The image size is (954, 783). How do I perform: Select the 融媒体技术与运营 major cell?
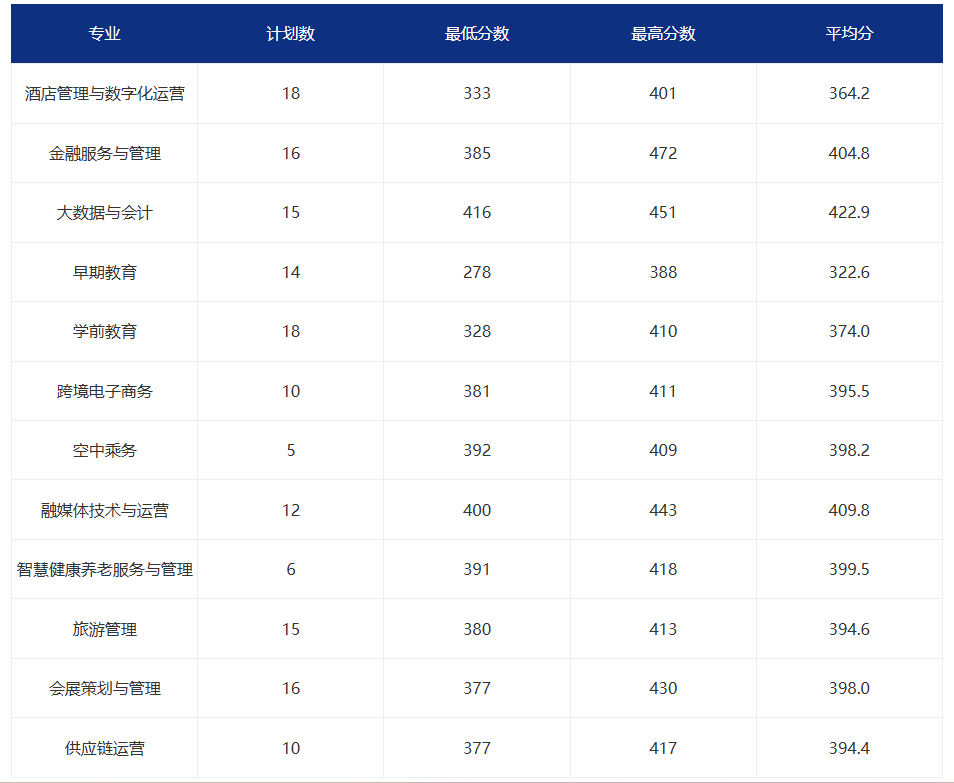[x=104, y=510]
